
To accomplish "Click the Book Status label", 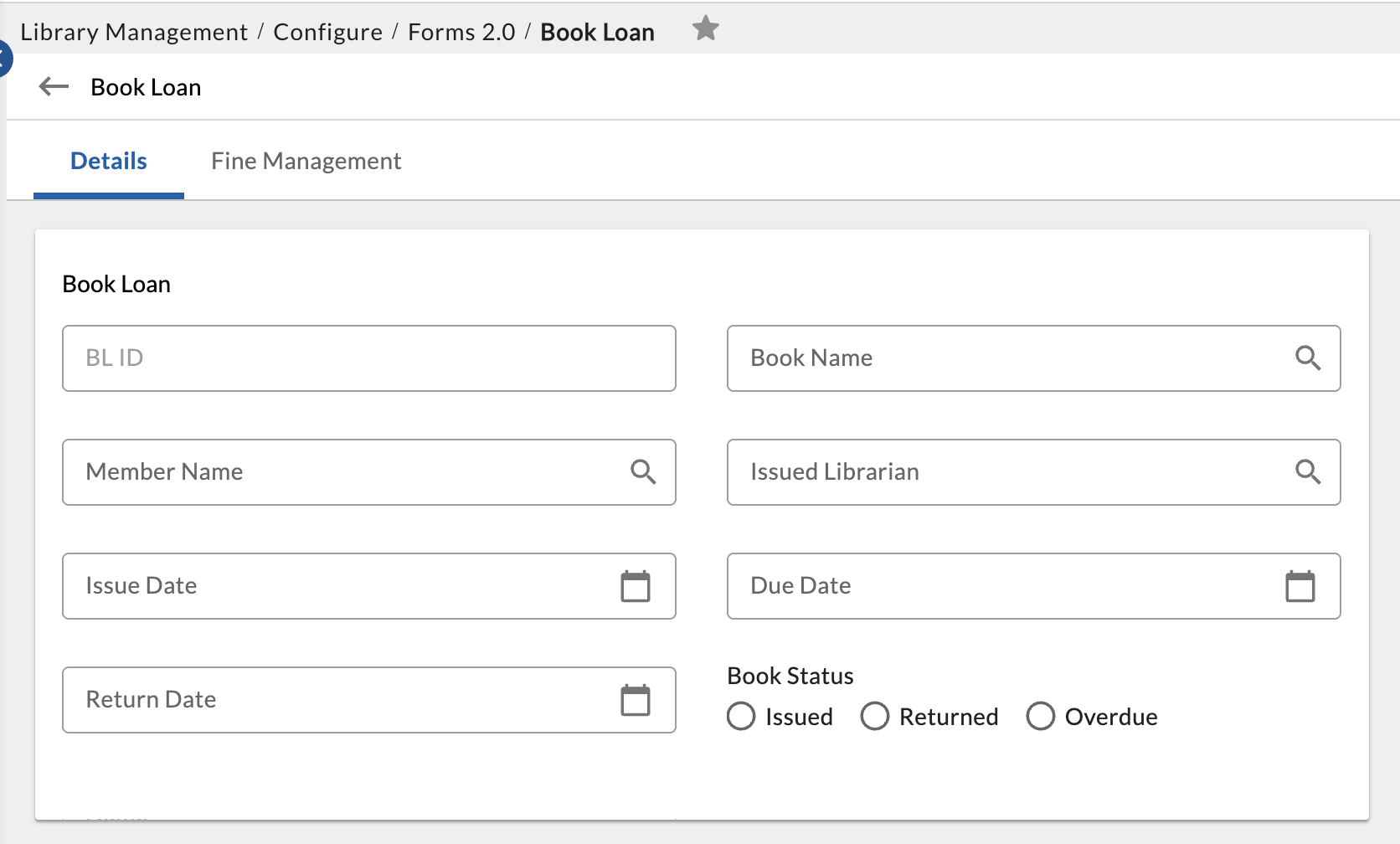I will [790, 676].
